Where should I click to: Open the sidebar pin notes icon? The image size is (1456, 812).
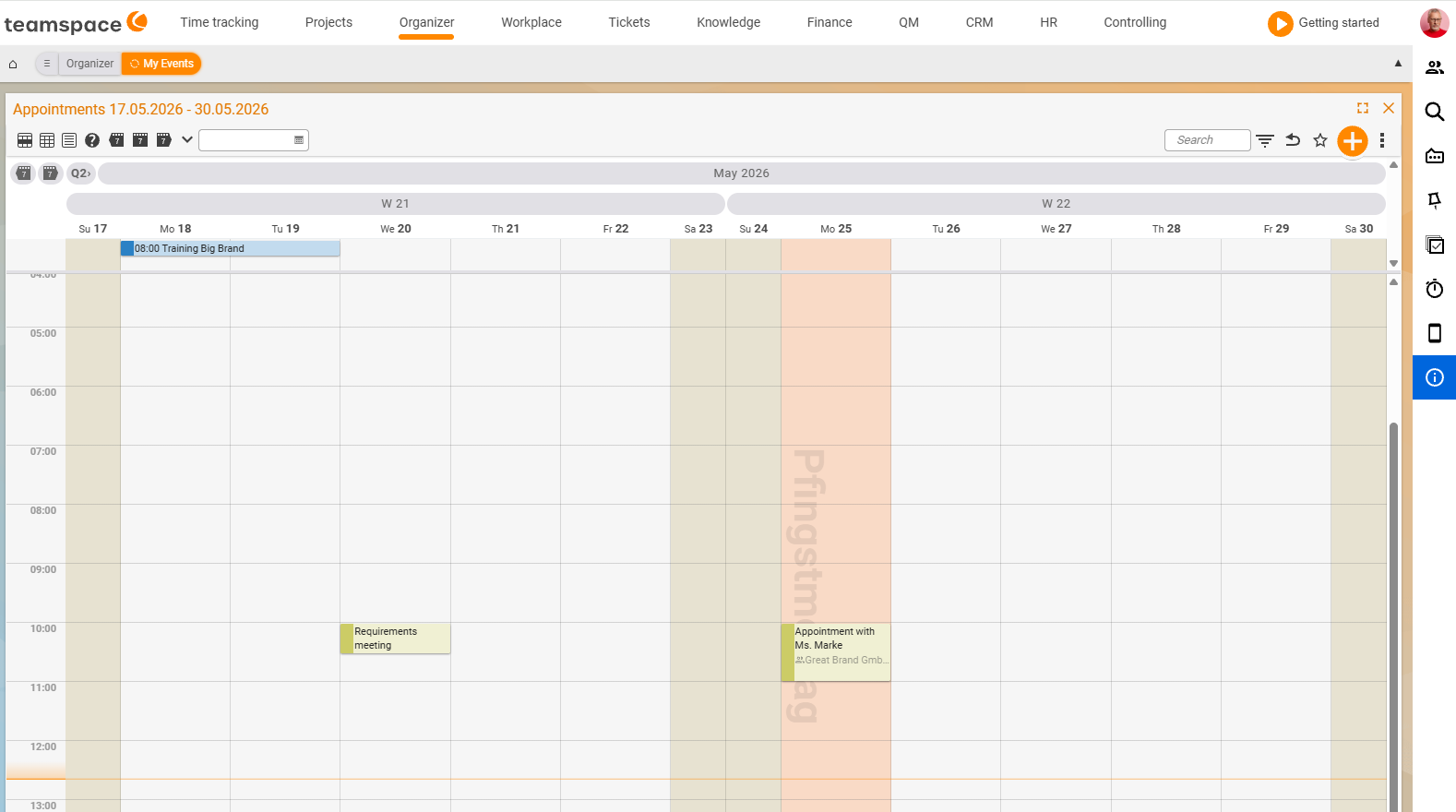[1435, 200]
